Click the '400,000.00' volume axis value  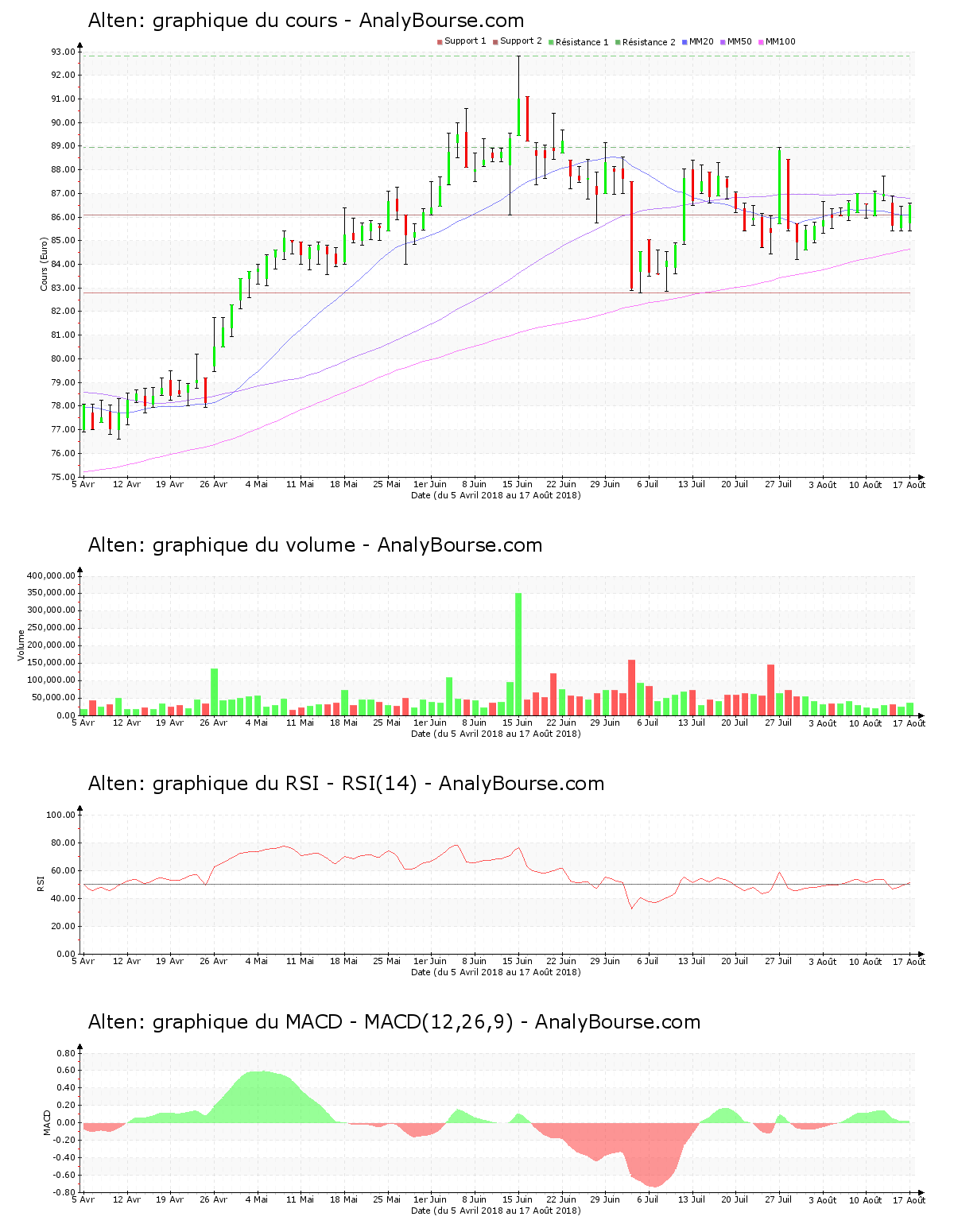click(x=52, y=575)
